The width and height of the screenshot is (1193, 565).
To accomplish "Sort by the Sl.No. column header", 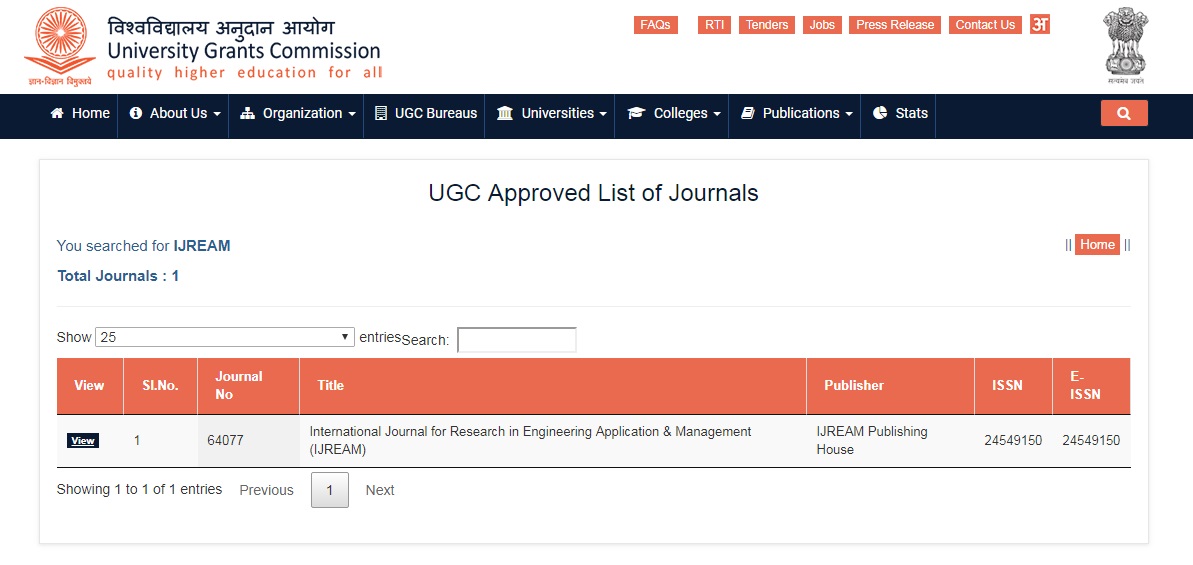I will point(161,386).
